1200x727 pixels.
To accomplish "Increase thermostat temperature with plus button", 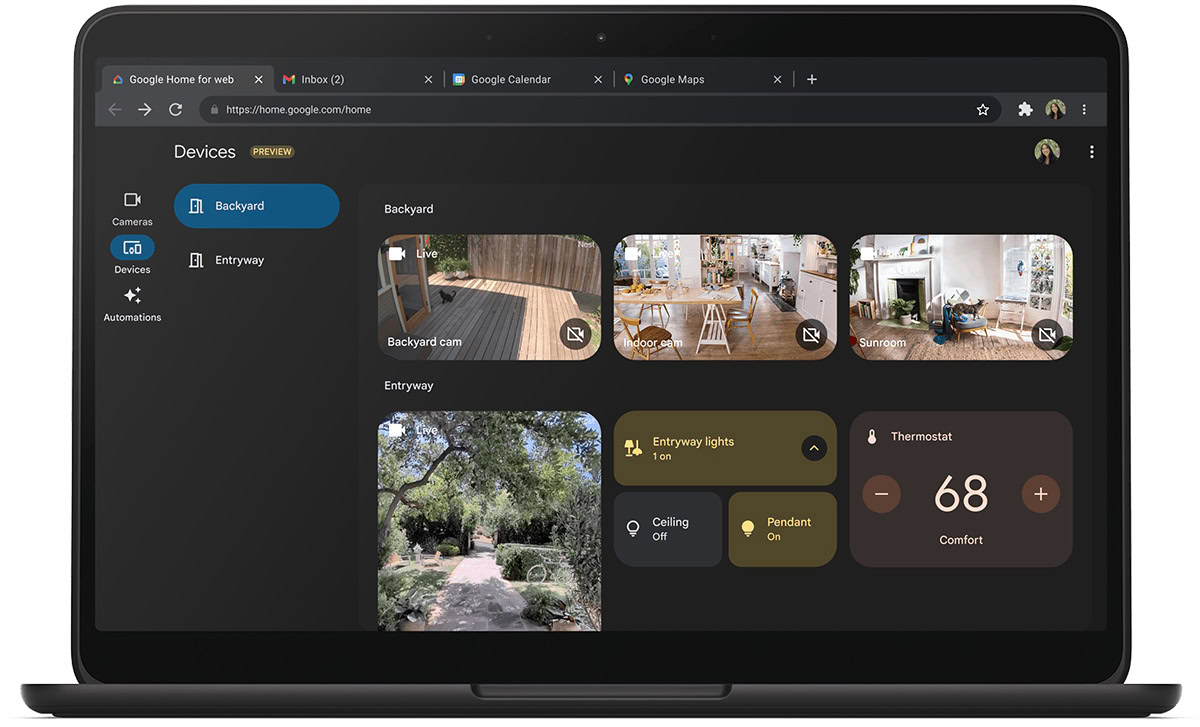I will point(1040,494).
